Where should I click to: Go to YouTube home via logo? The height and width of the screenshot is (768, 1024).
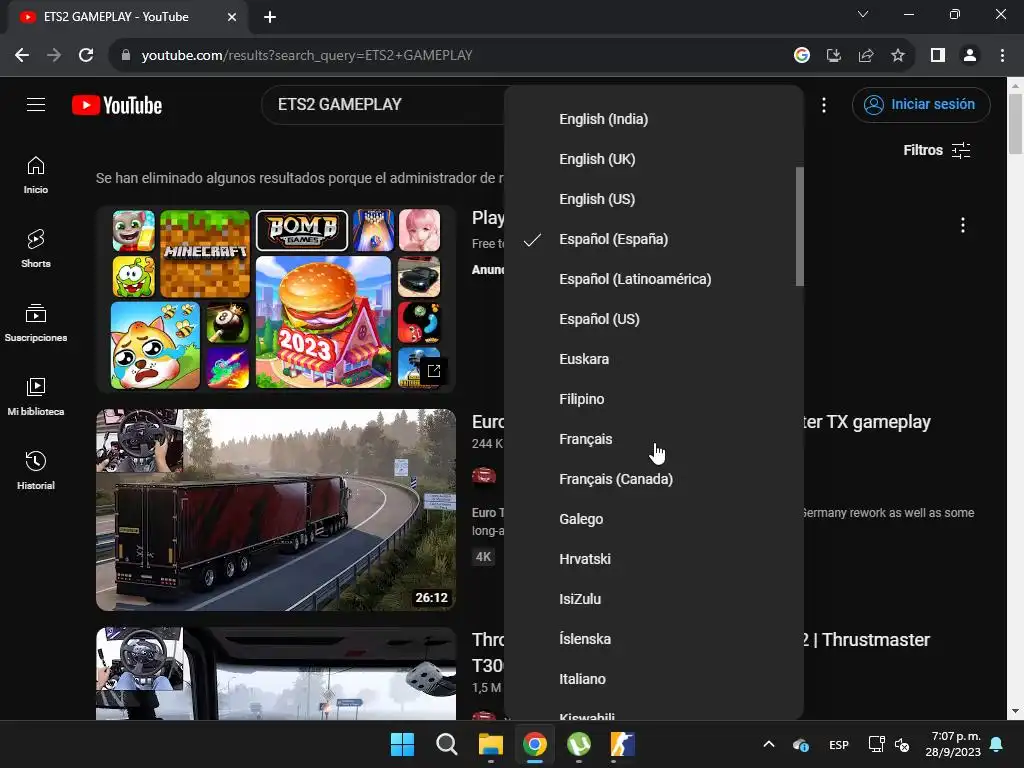117,105
